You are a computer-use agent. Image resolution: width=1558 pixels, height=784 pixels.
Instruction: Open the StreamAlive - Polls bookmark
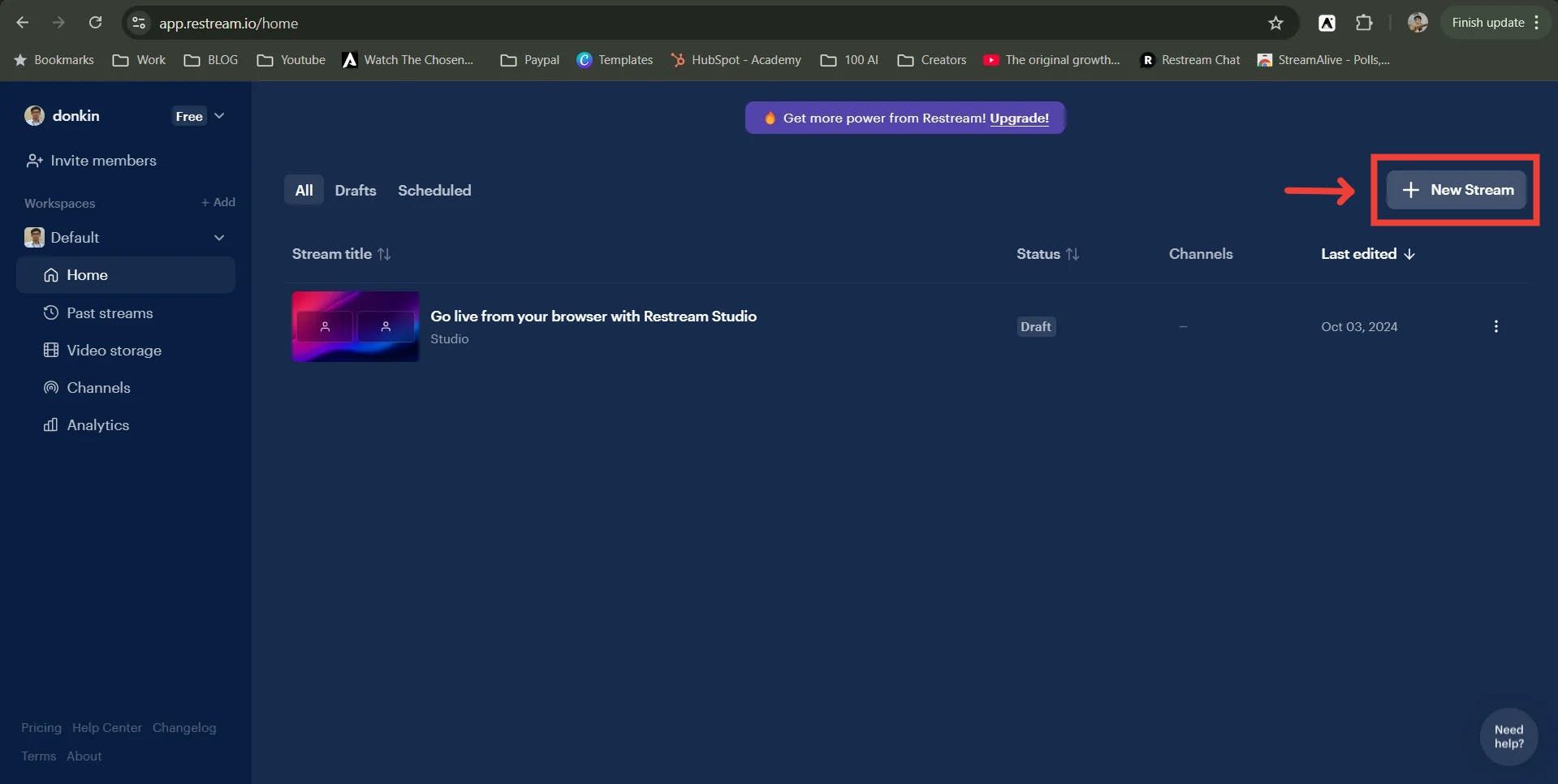pos(1323,60)
